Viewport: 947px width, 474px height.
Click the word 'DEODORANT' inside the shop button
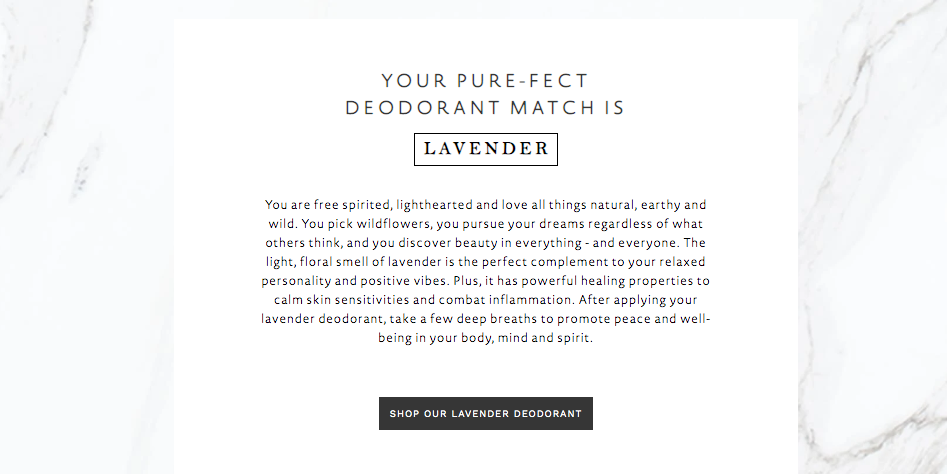click(x=547, y=414)
